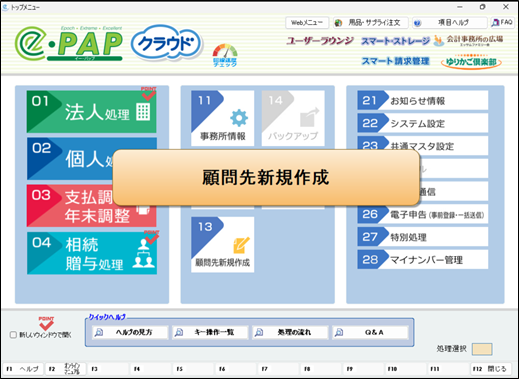Viewport: 519px width, 379px height.
Task: Click the greyed 14 バックアップ tile
Action: [293, 118]
